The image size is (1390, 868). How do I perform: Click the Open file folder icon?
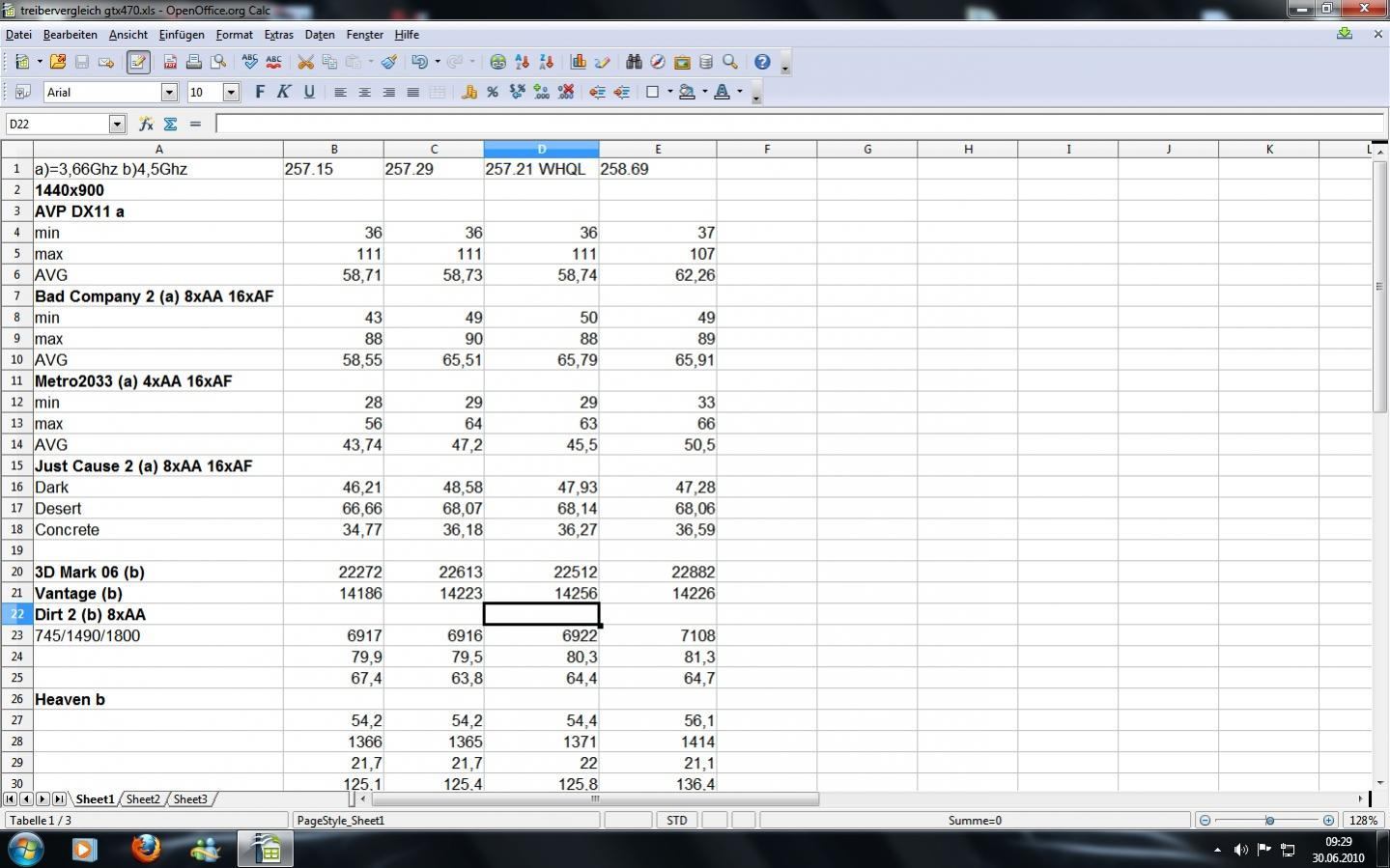tap(57, 62)
